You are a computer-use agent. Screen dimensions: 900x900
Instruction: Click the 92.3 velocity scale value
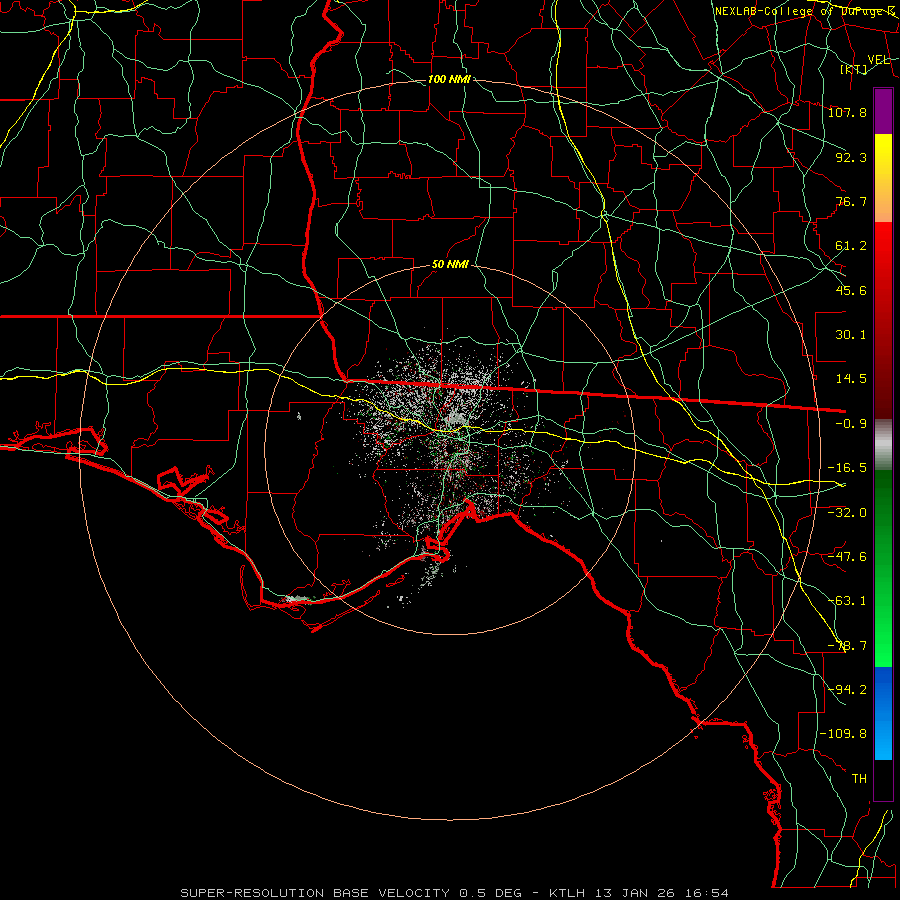click(851, 157)
